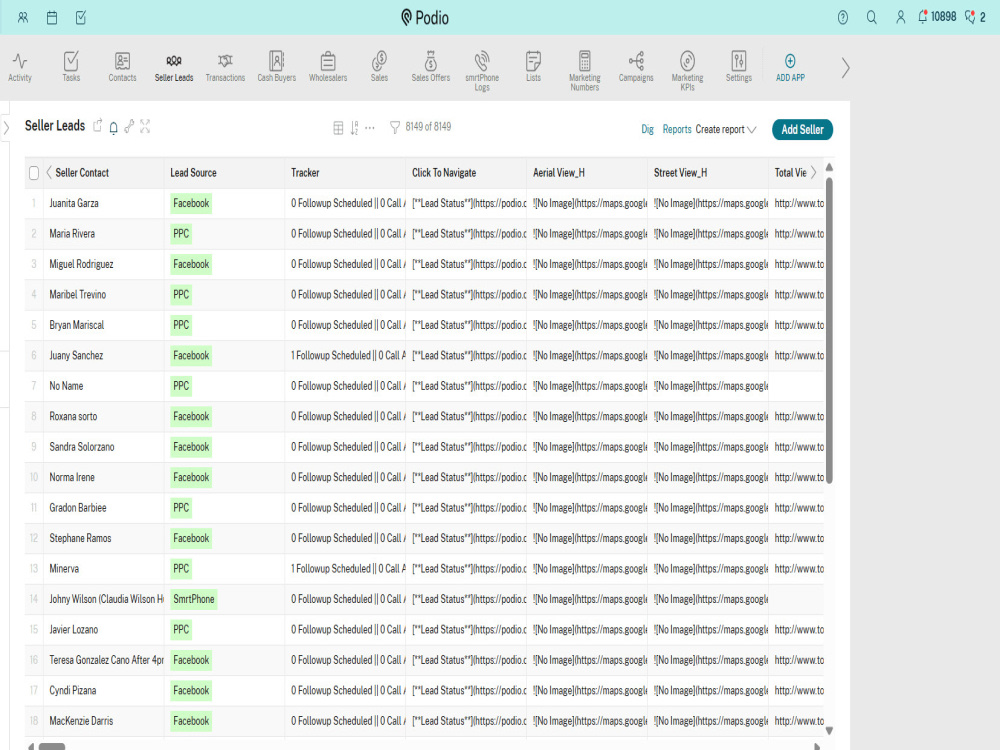This screenshot has width=1000, height=750.
Task: Open the Wholesalers app
Action: click(328, 67)
